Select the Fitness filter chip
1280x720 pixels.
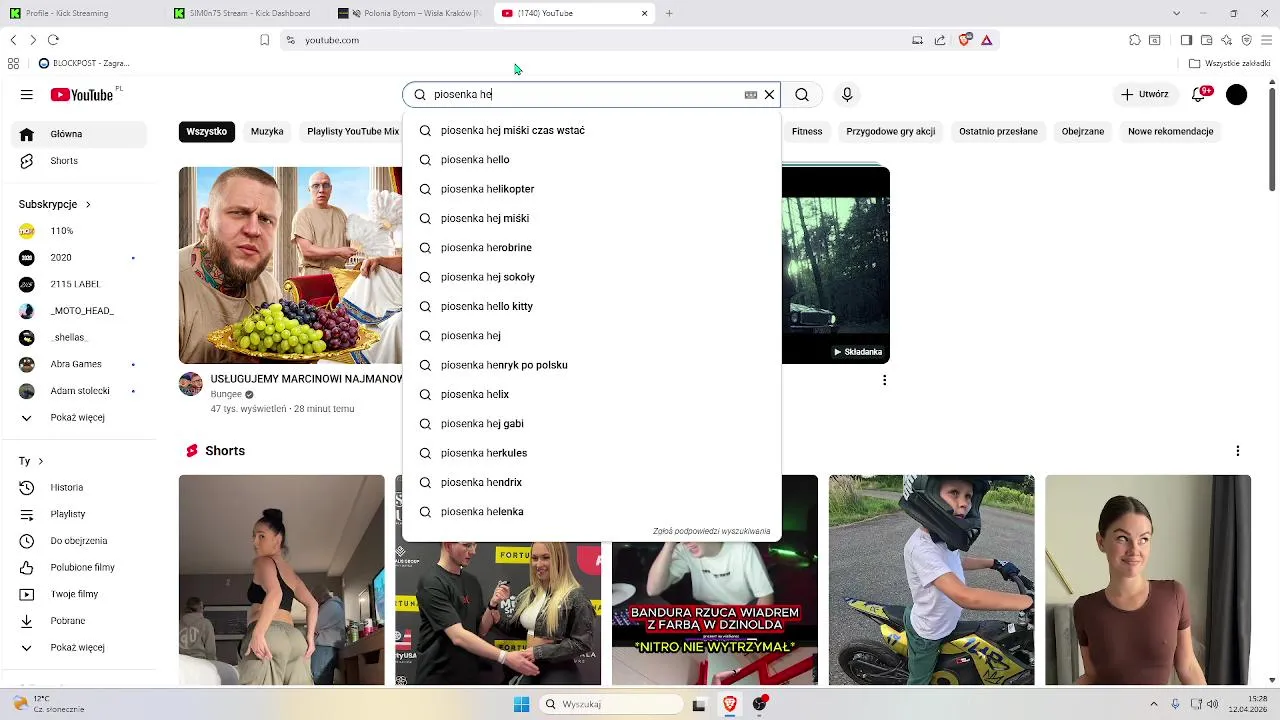[807, 131]
